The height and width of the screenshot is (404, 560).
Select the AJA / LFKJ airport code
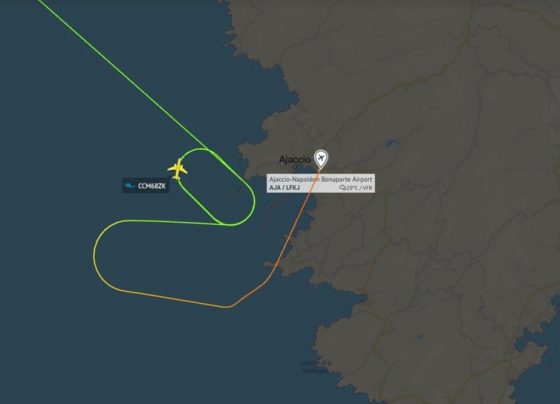(x=285, y=188)
